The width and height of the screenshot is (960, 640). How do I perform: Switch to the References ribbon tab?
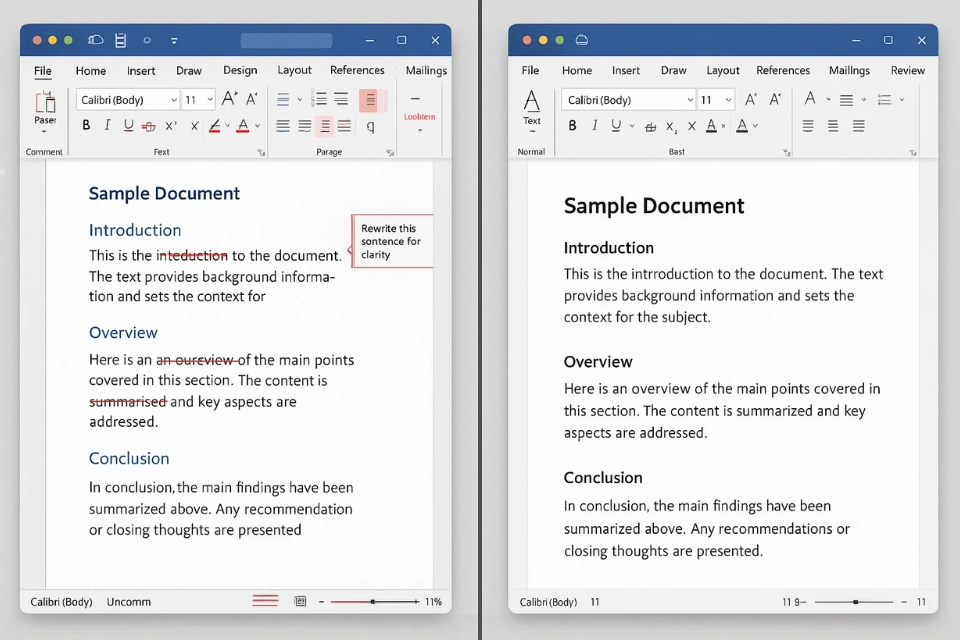pyautogui.click(x=357, y=70)
